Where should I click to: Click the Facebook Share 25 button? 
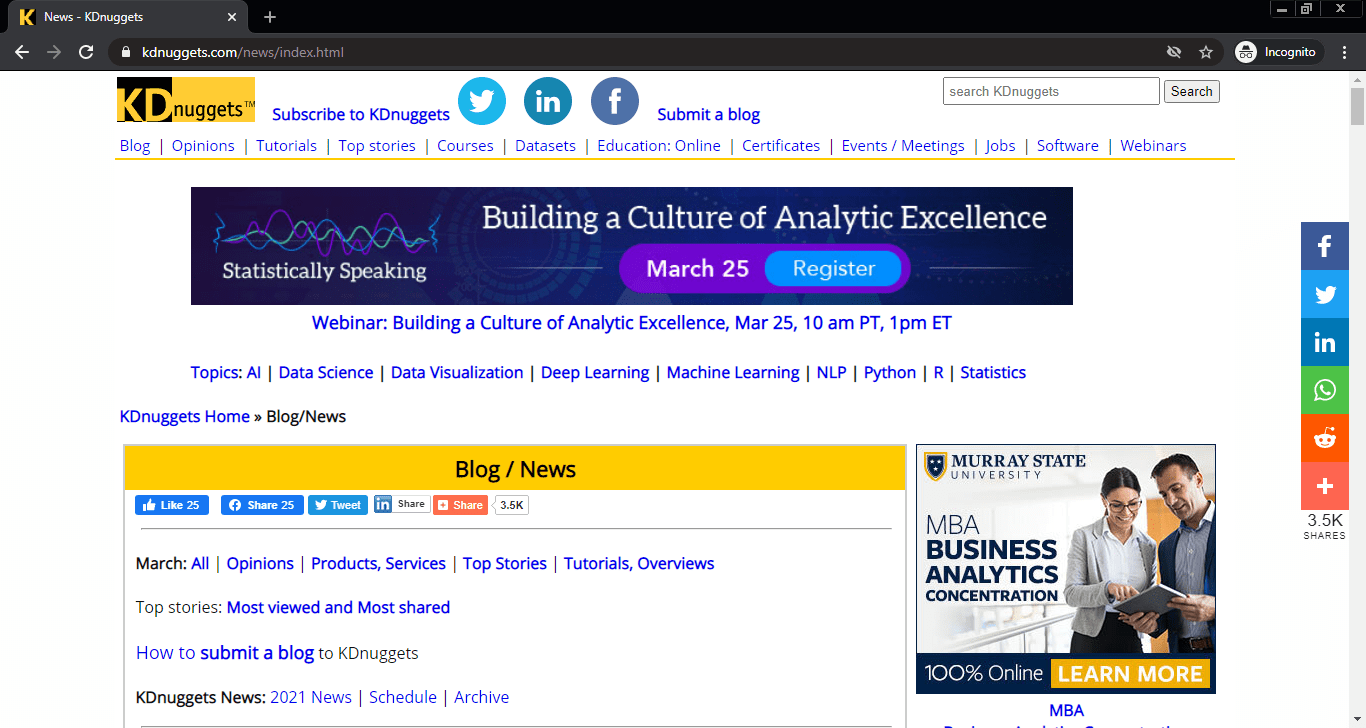tap(261, 505)
